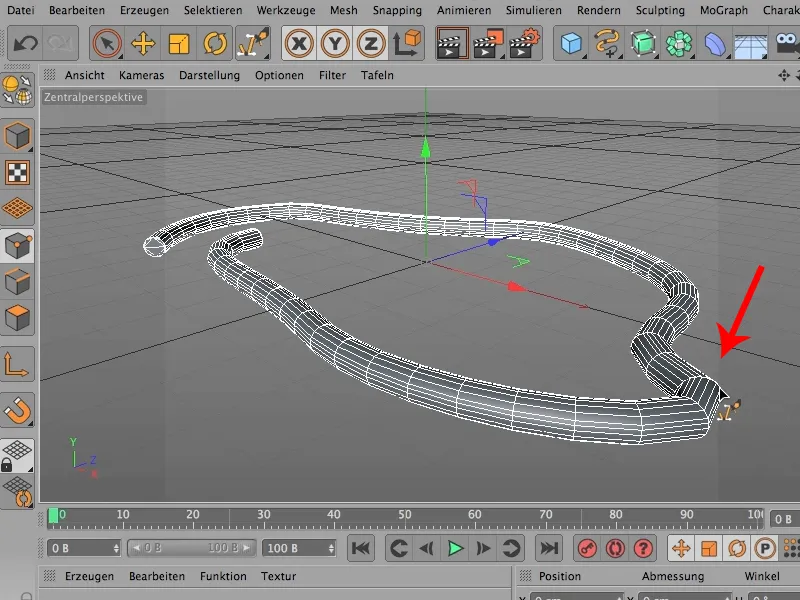Choose the recent tool spline pen icon
Image resolution: width=800 pixels, height=600 pixels.
[253, 43]
